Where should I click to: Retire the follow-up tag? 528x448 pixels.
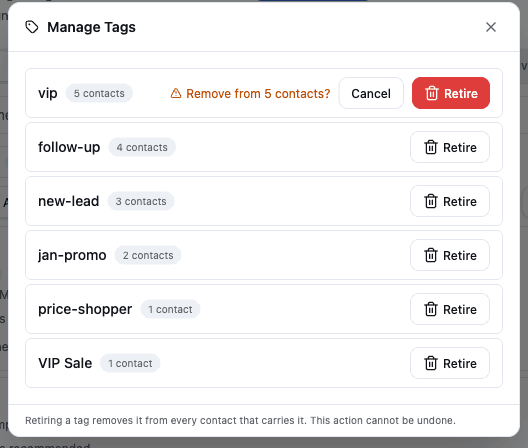pyautogui.click(x=450, y=147)
